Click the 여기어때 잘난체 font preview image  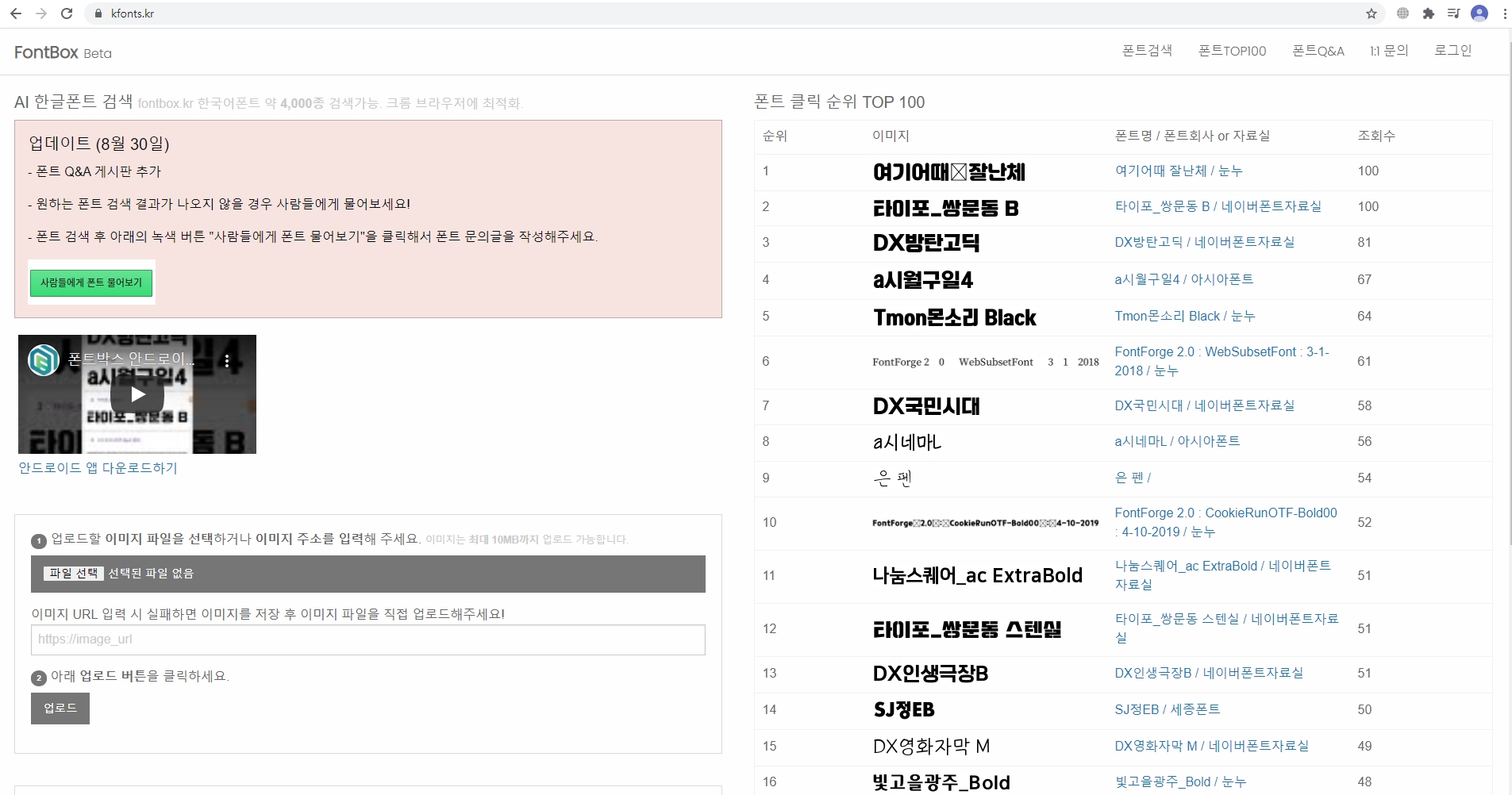[x=948, y=171]
